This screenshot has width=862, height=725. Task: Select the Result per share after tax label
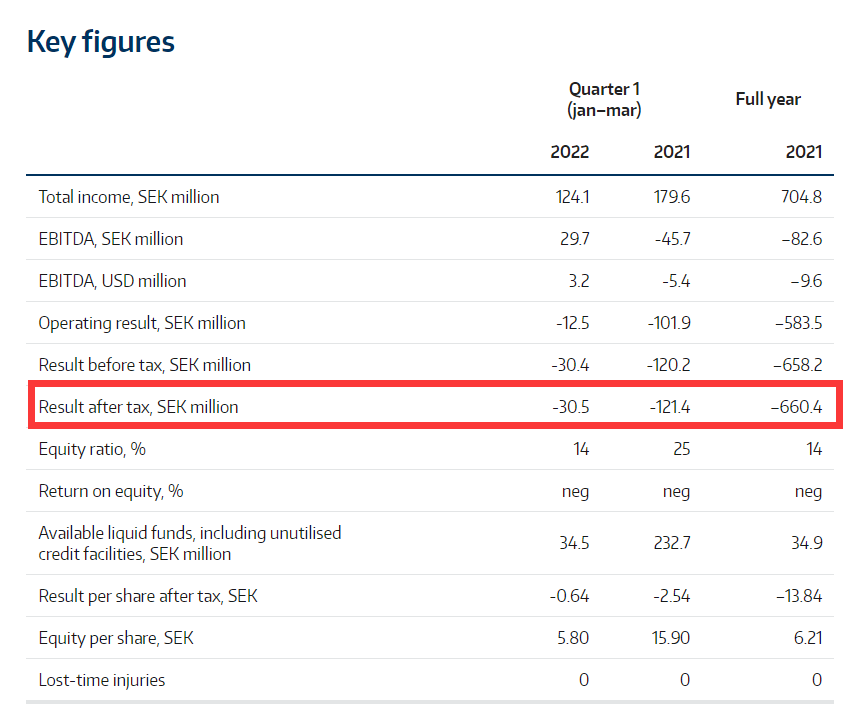pyautogui.click(x=148, y=596)
